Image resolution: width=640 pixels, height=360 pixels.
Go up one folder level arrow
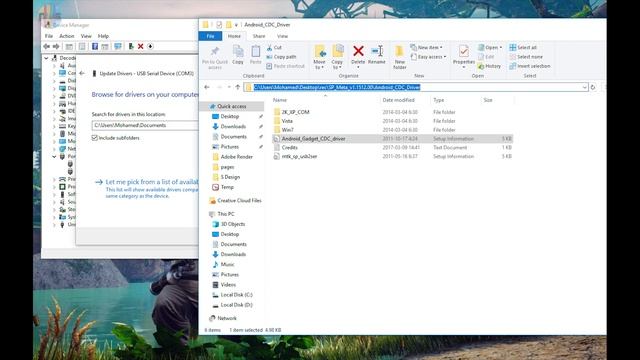click(x=238, y=87)
